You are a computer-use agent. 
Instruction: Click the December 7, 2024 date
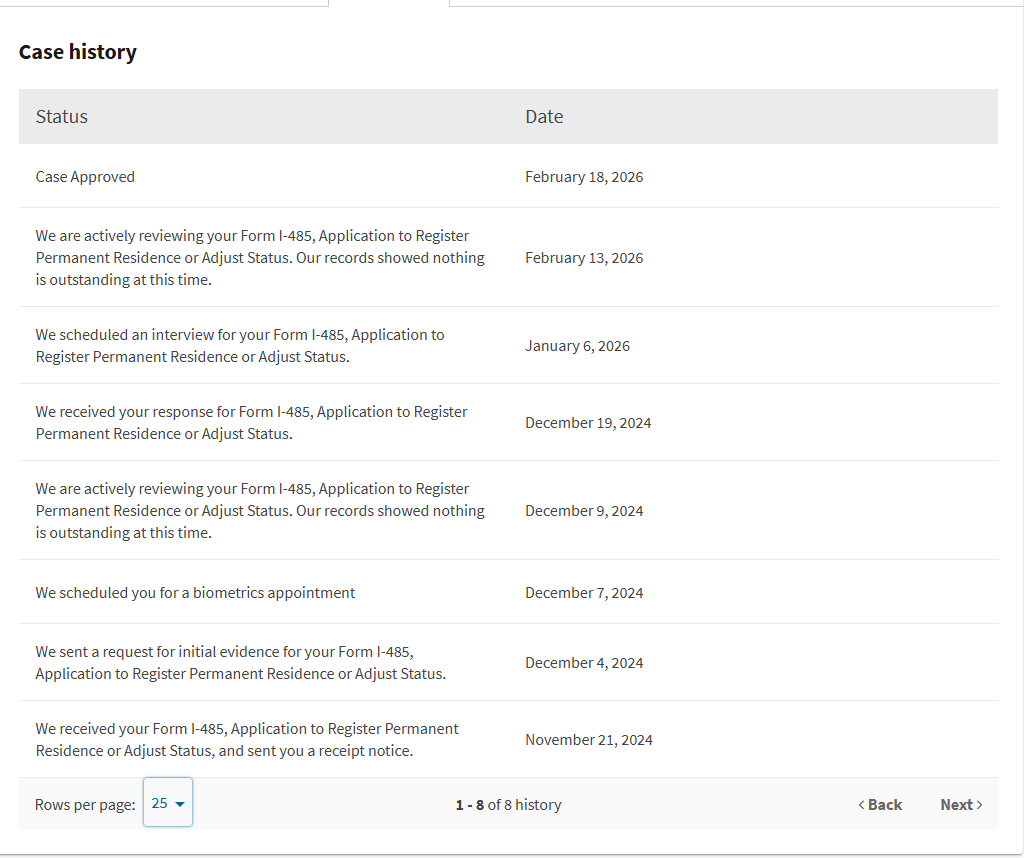click(x=584, y=593)
